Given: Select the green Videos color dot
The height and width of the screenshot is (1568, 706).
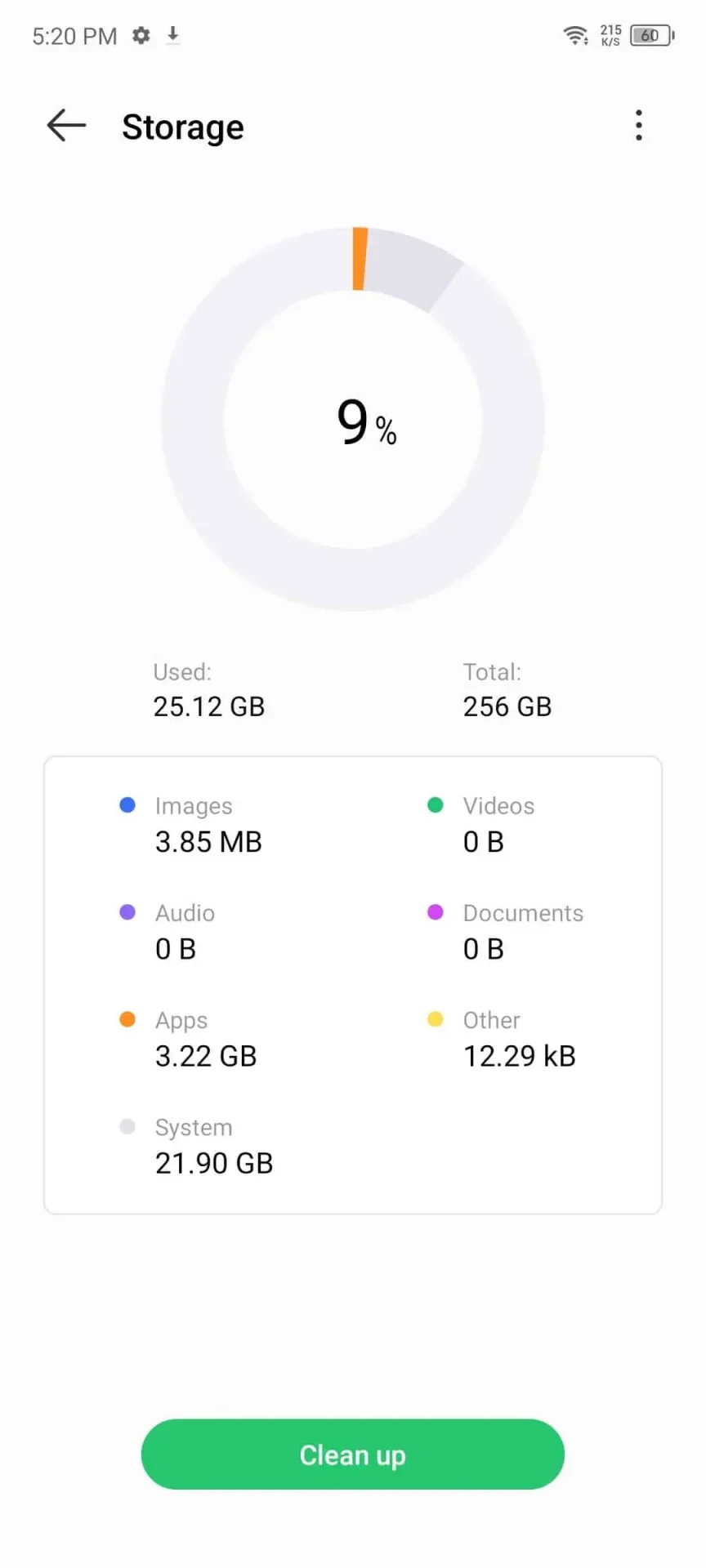Looking at the screenshot, I should click(436, 805).
